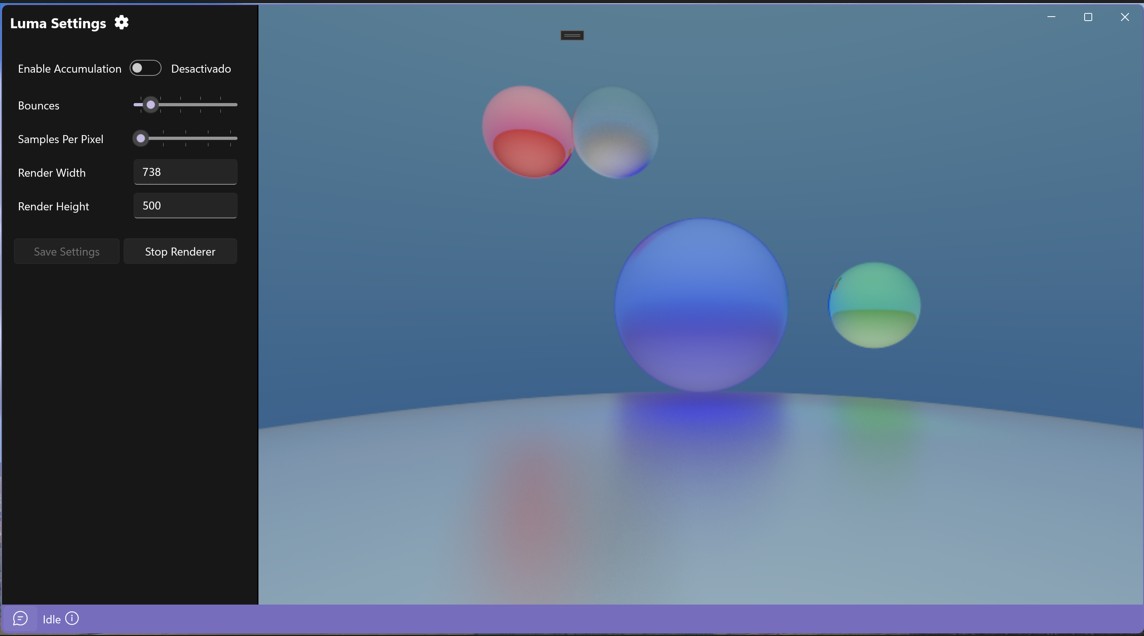This screenshot has height=636, width=1144.
Task: Click the Samples Per Pixel slider handle
Action: [141, 138]
